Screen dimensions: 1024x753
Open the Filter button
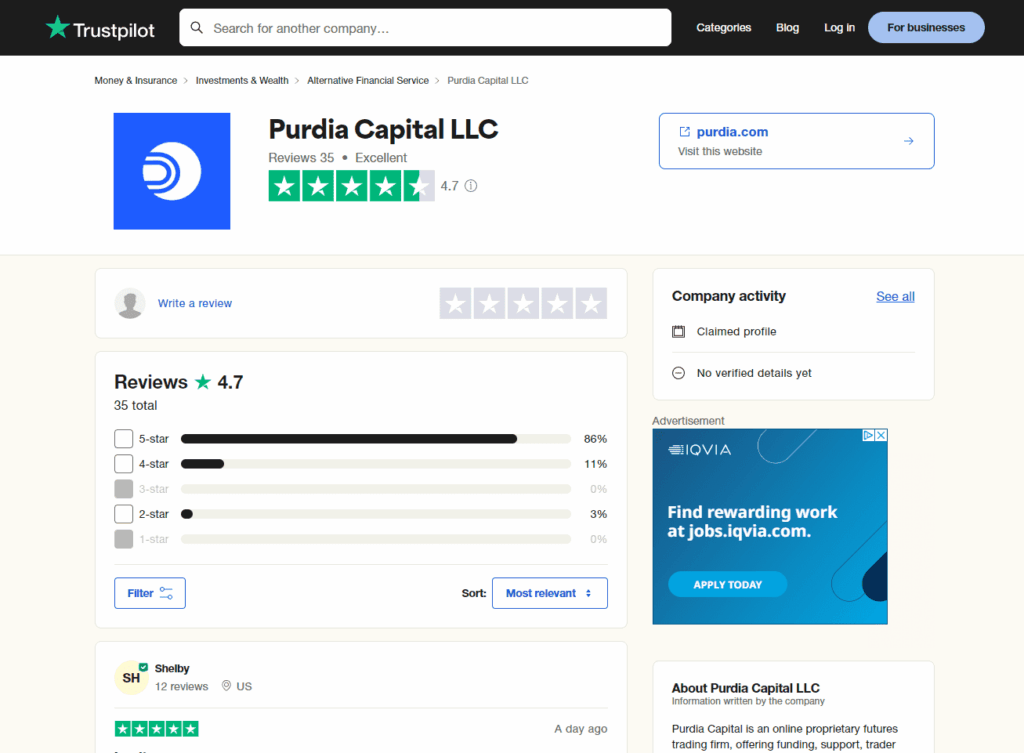pyautogui.click(x=150, y=593)
